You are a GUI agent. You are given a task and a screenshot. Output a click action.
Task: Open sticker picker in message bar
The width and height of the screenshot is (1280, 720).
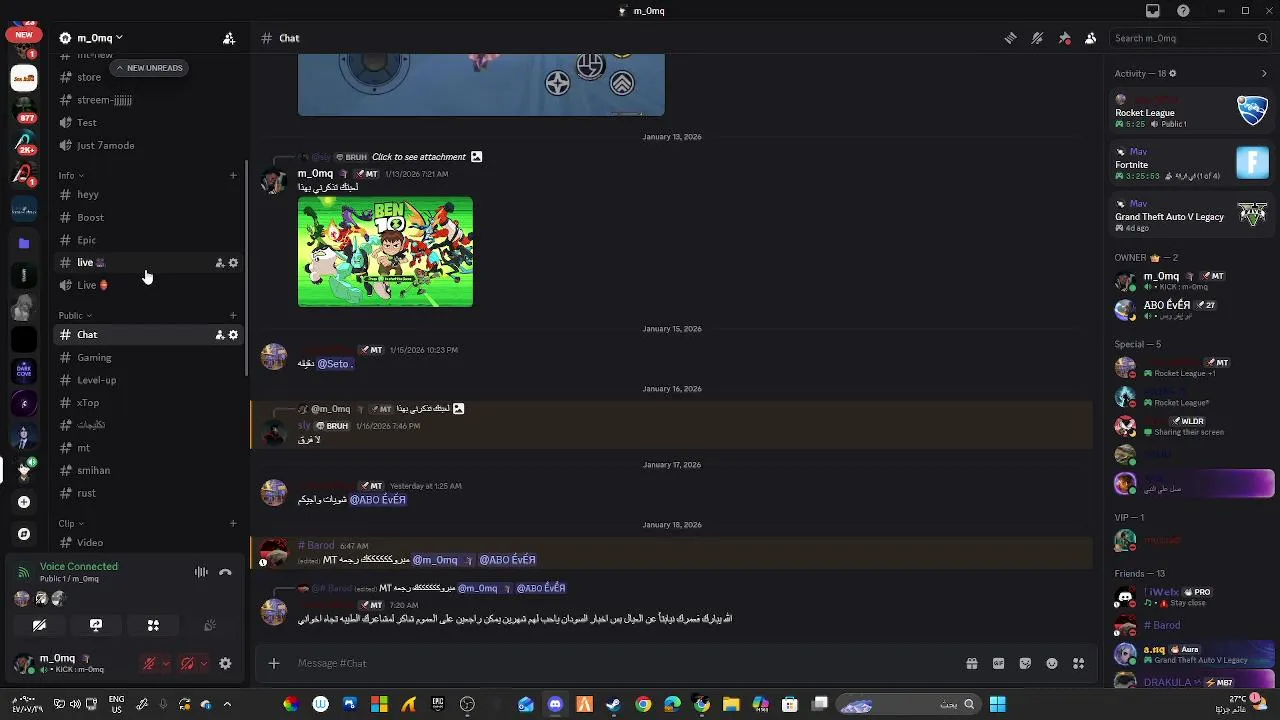click(x=1025, y=663)
